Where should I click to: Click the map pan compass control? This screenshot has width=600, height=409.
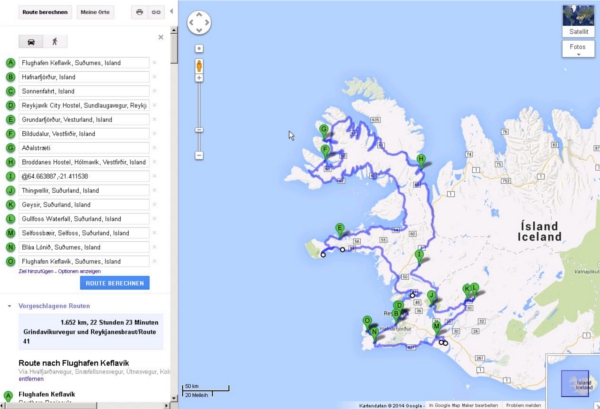tap(199, 22)
